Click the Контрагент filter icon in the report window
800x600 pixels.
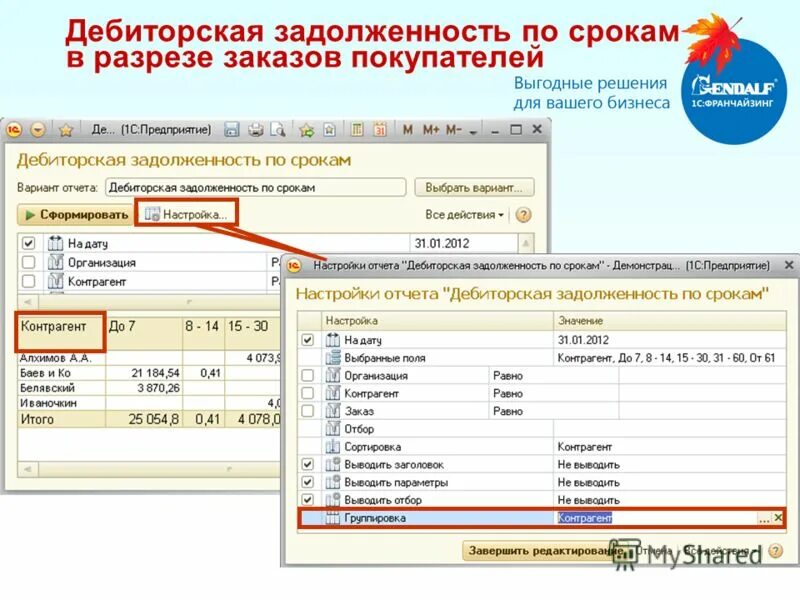(55, 281)
